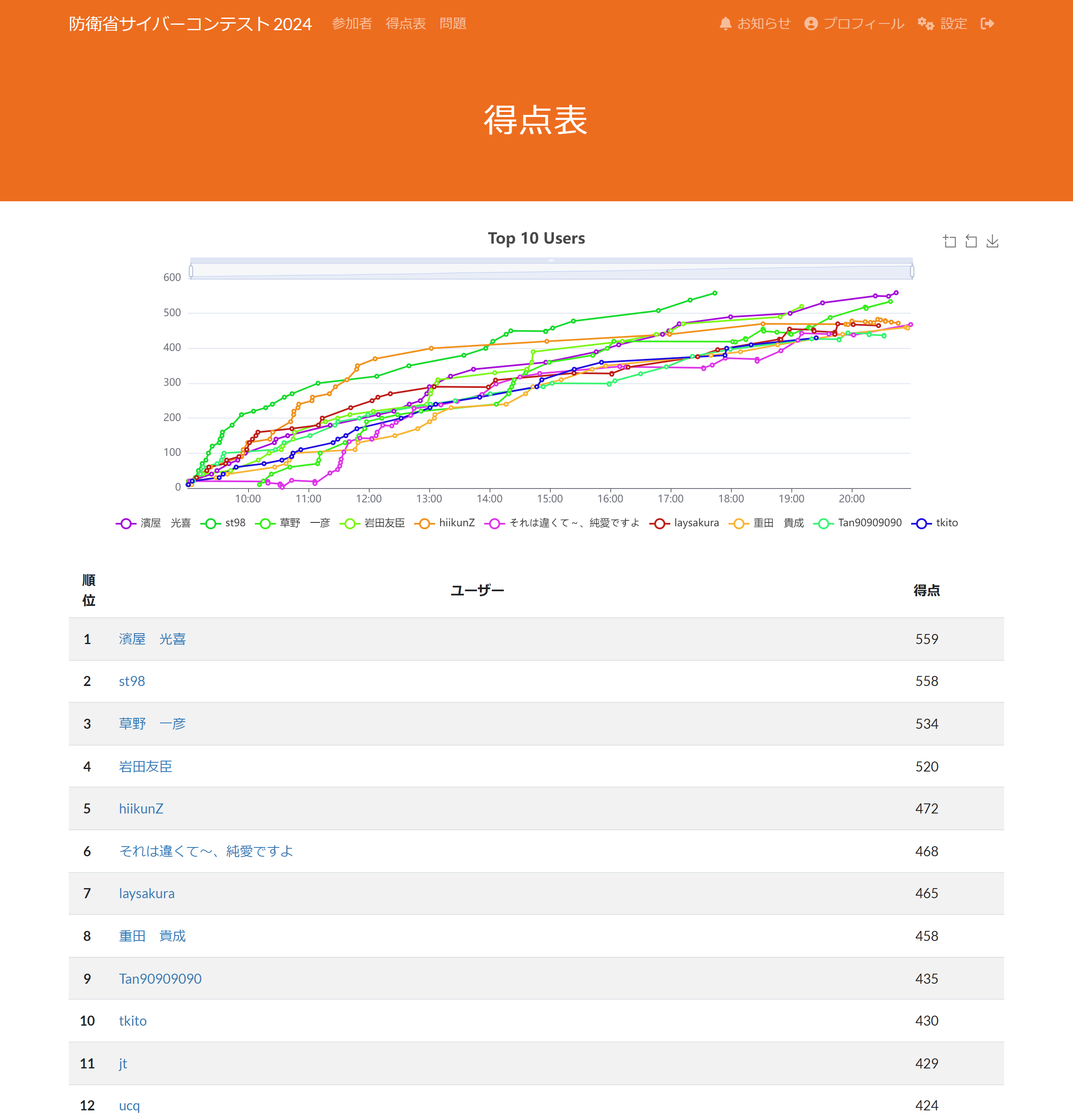Click the chart zoom area icon

coord(949,241)
